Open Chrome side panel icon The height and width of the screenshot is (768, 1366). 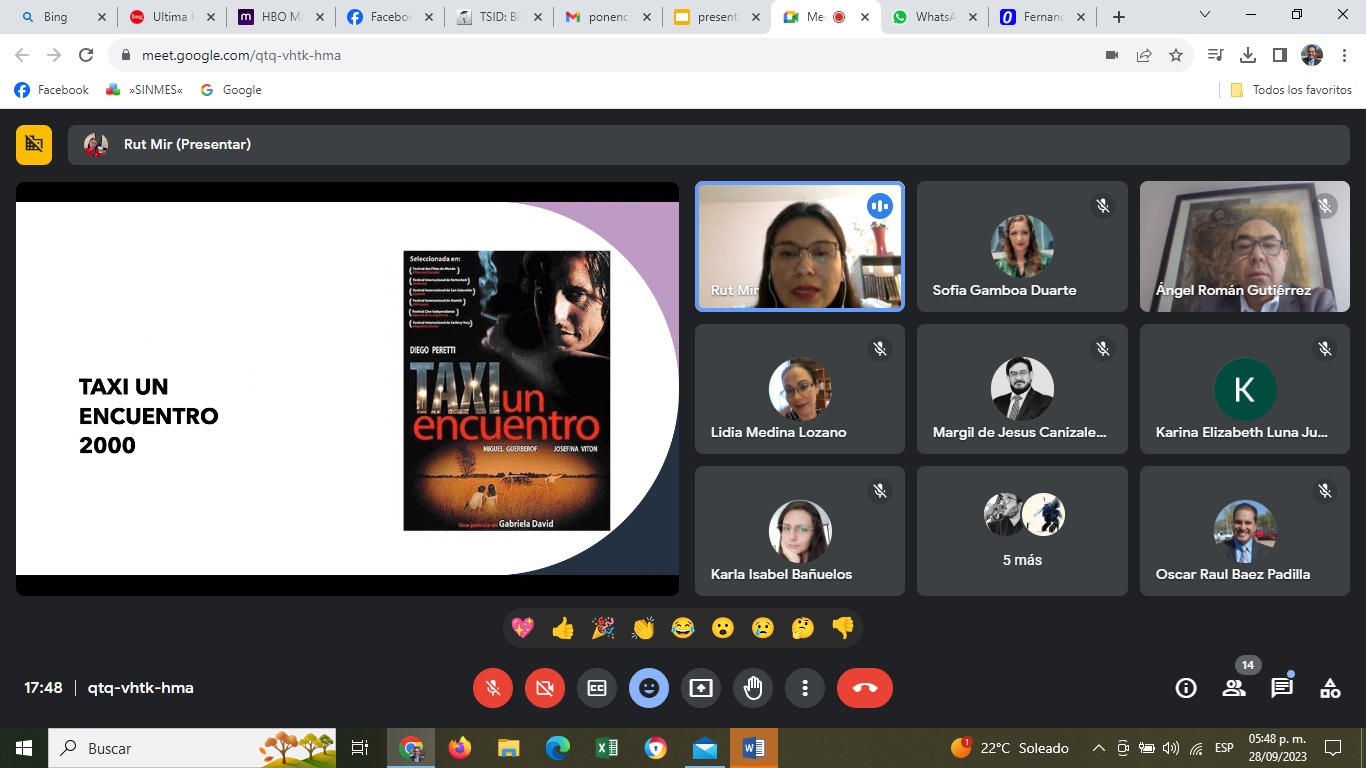(1280, 55)
